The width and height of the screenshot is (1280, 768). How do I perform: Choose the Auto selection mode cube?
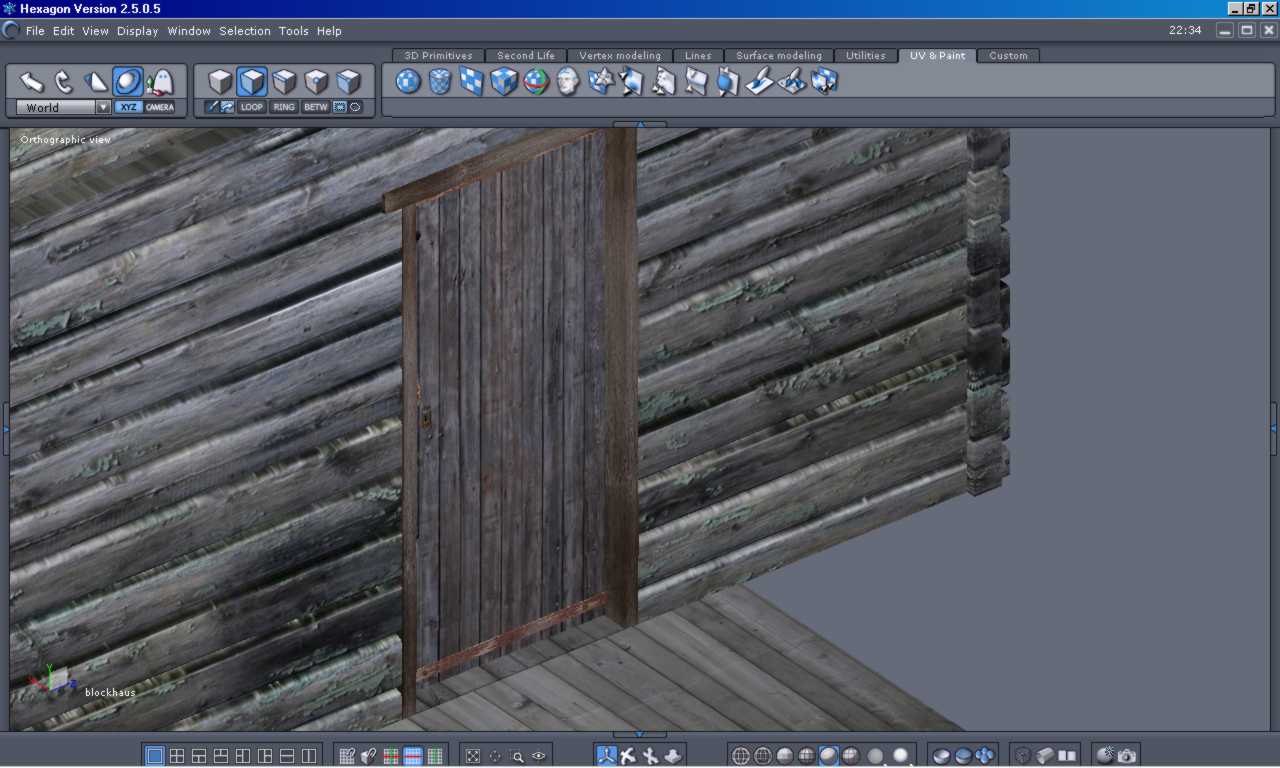[x=348, y=82]
